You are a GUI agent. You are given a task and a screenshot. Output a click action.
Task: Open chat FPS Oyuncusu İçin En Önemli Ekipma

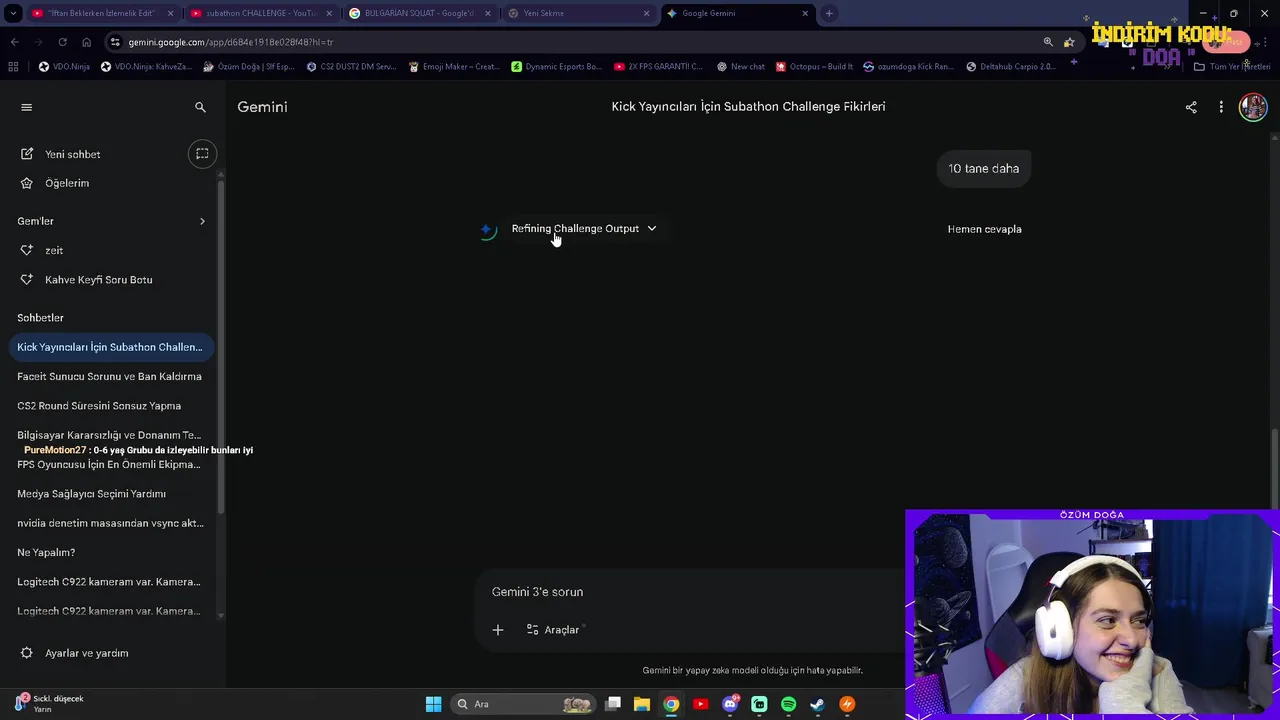coord(109,465)
